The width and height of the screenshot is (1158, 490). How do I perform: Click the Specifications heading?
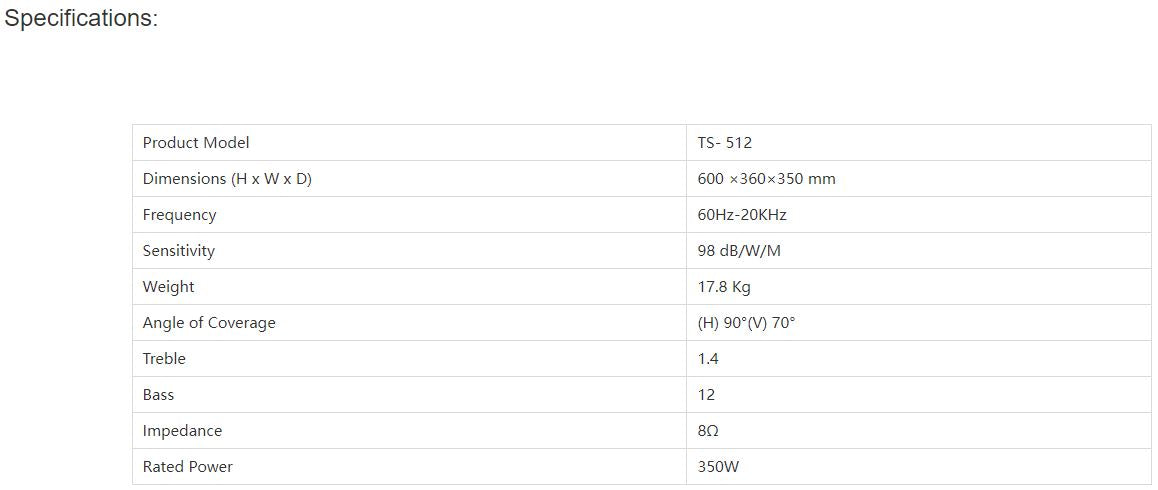tap(82, 19)
